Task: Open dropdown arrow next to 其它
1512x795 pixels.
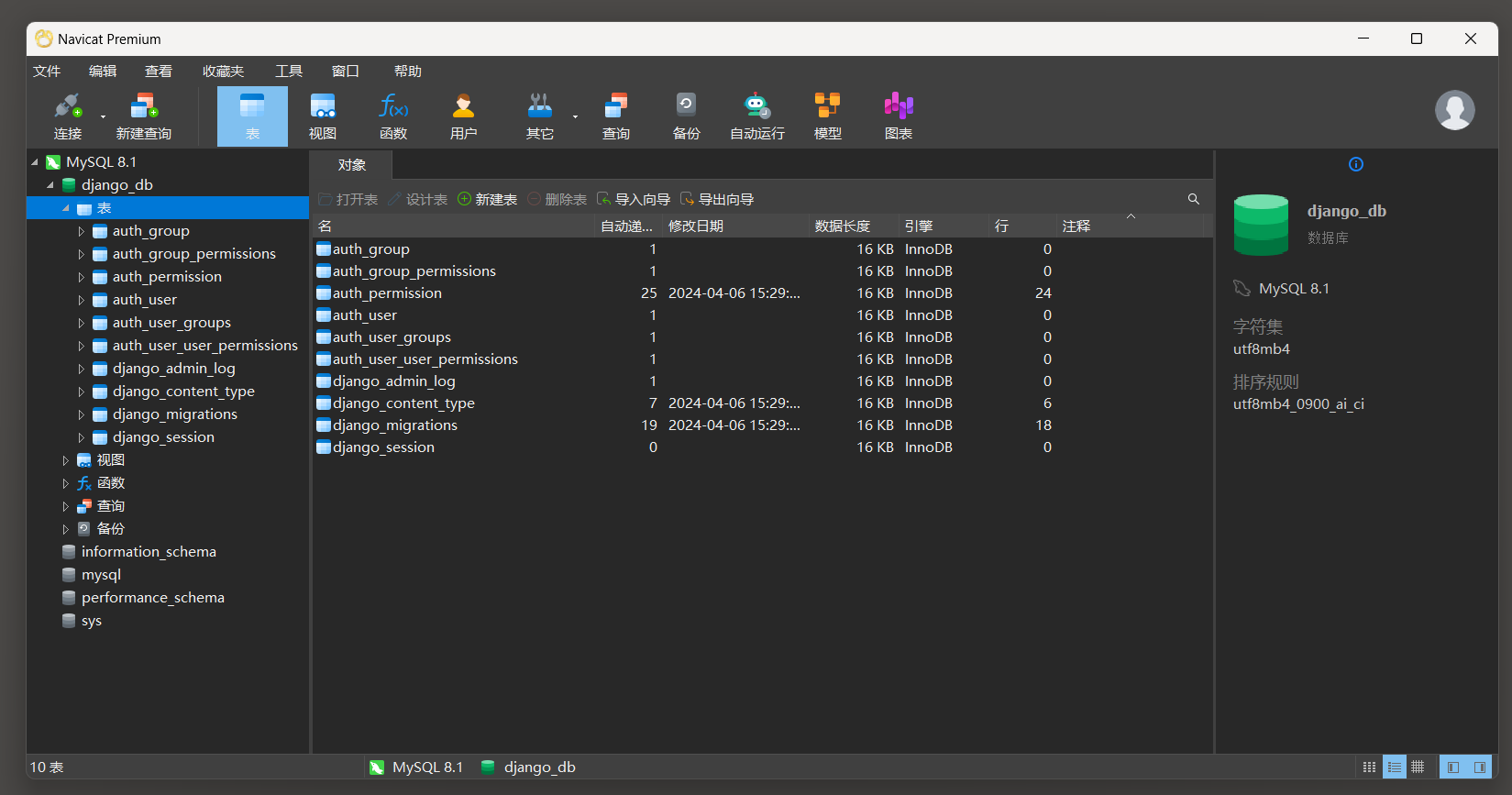Action: [x=575, y=116]
